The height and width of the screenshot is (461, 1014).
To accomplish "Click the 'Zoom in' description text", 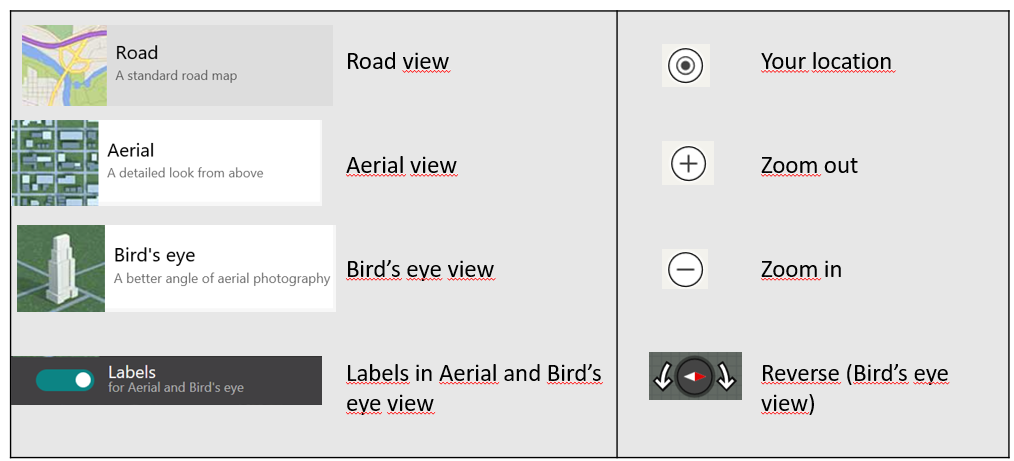I will point(801,270).
